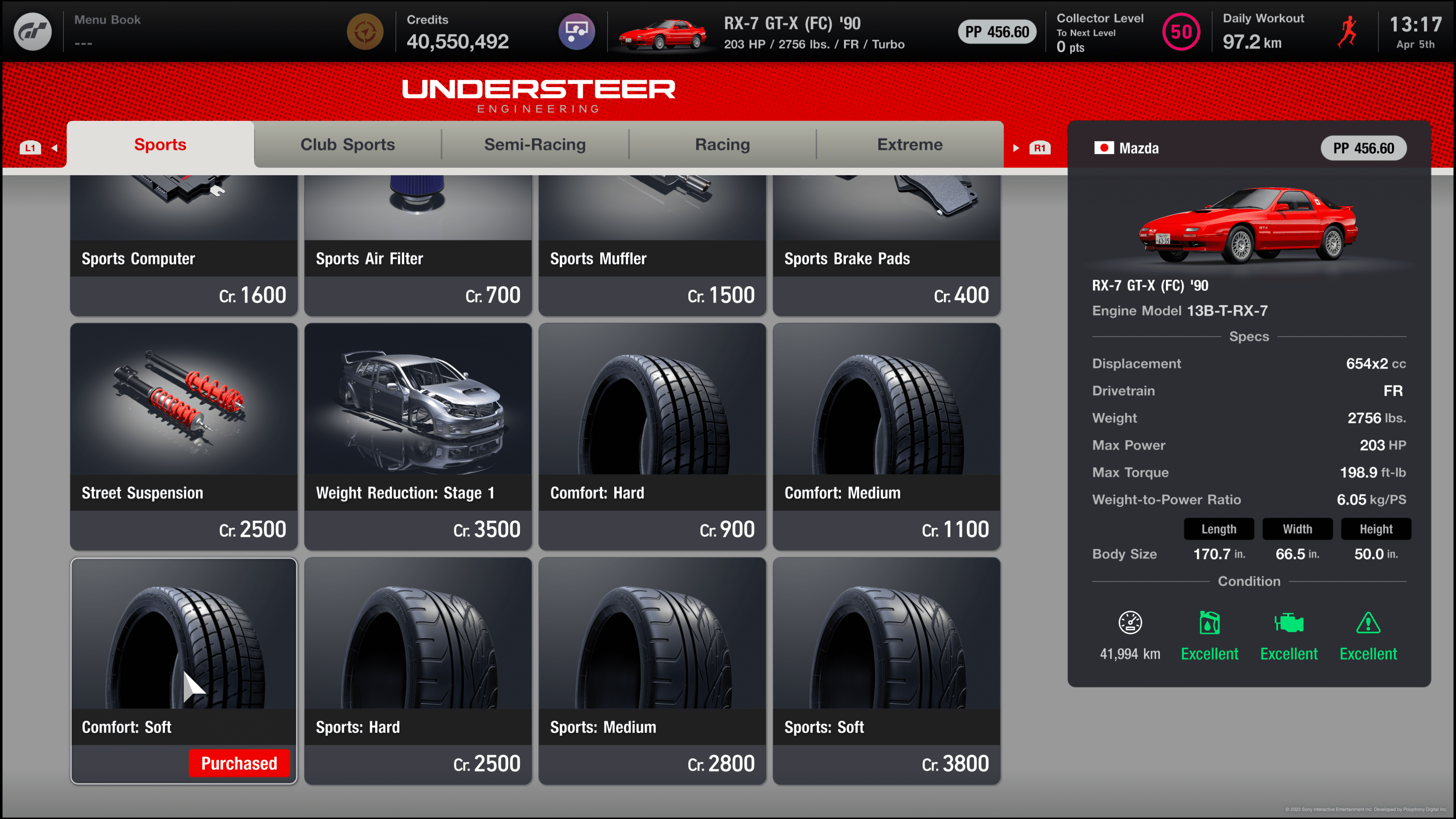Click the Credits 40,550,492 value

pos(457,41)
